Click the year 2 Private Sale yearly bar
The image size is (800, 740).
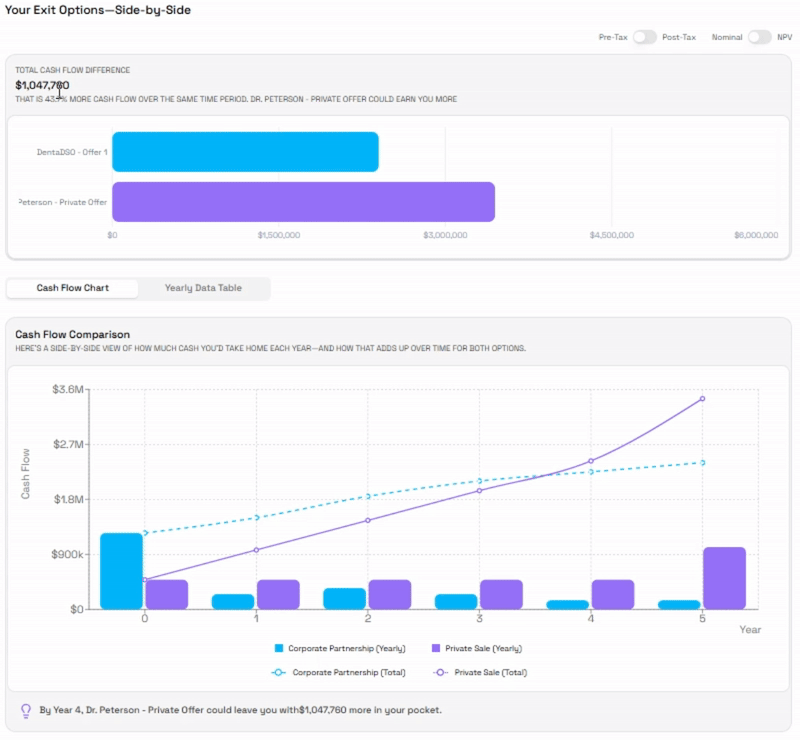(x=390, y=595)
